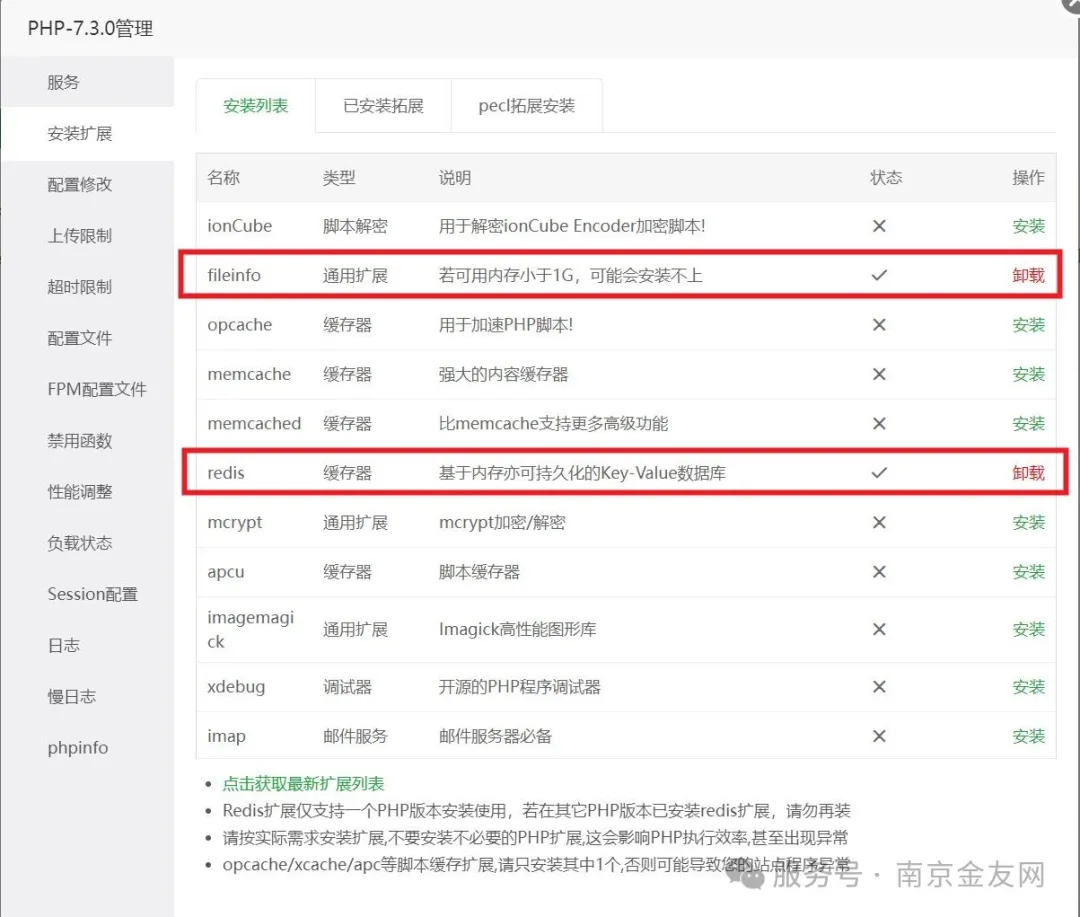This screenshot has width=1080, height=917.
Task: Click 安装 for memcached row
Action: tap(1028, 424)
